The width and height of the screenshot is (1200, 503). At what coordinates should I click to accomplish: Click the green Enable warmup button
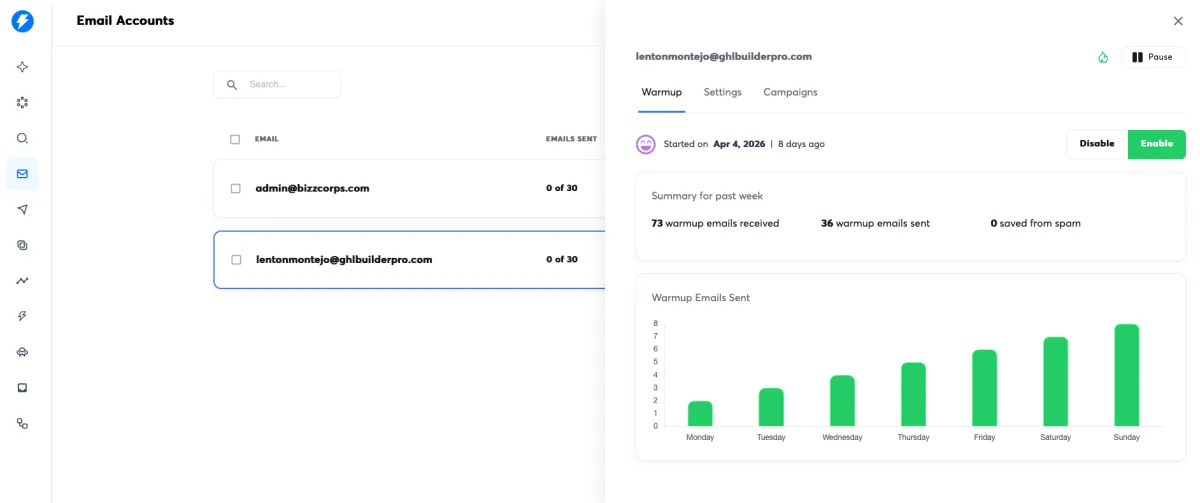click(x=1156, y=144)
